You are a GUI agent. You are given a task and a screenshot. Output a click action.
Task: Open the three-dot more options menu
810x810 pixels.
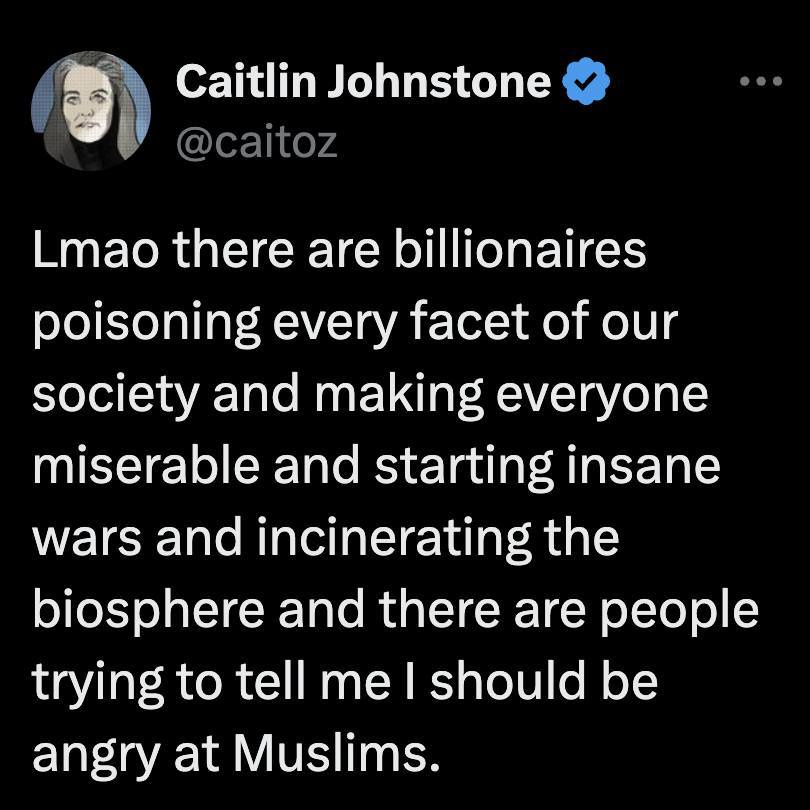(x=761, y=81)
